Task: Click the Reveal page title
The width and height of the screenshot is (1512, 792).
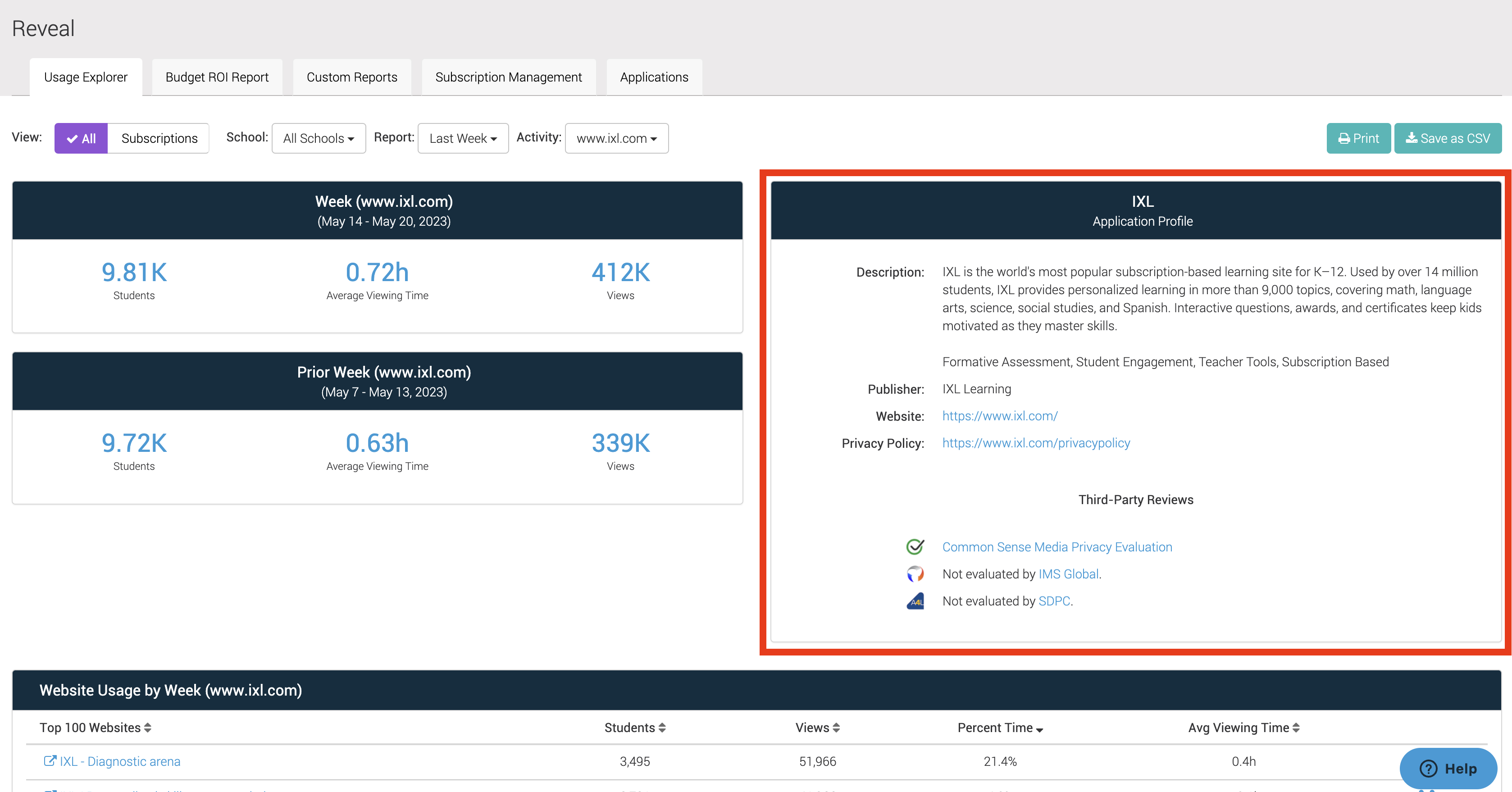Action: click(x=43, y=28)
